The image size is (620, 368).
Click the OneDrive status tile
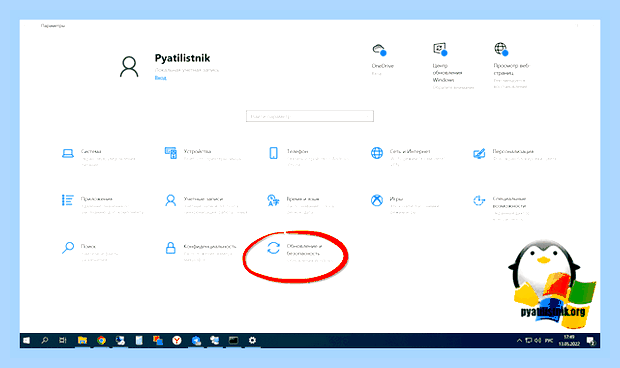[x=382, y=59]
